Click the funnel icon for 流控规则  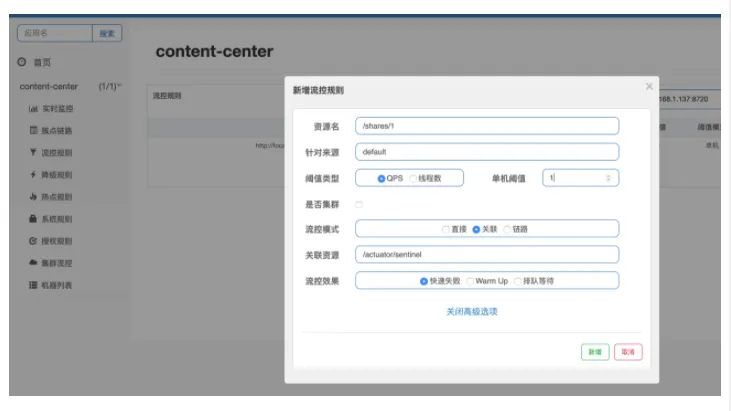[x=33, y=152]
